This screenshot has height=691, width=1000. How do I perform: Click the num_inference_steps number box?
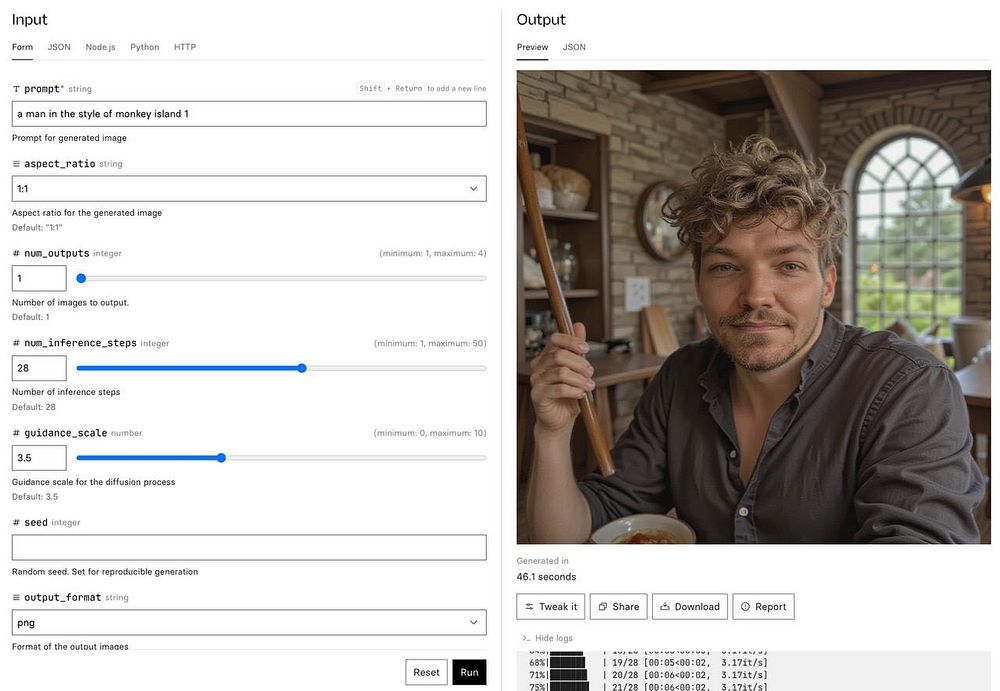tap(39, 368)
